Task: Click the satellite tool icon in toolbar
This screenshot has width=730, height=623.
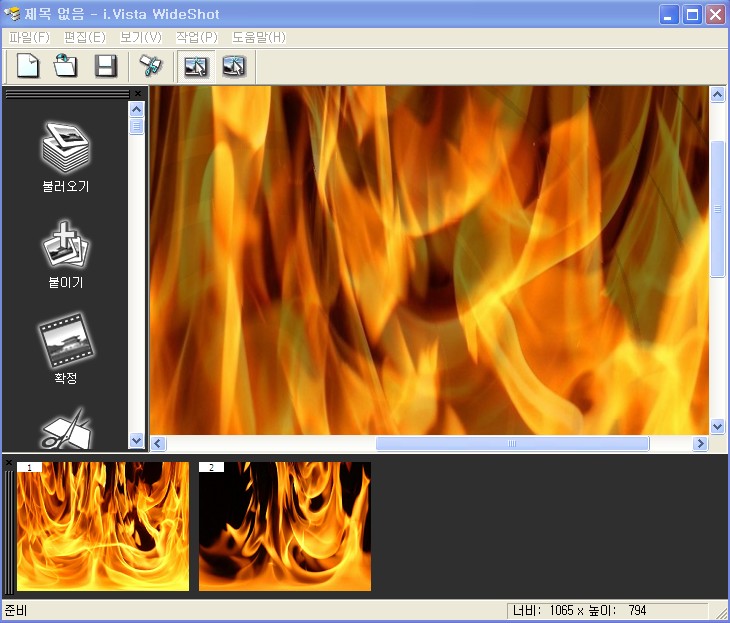Action: point(151,66)
